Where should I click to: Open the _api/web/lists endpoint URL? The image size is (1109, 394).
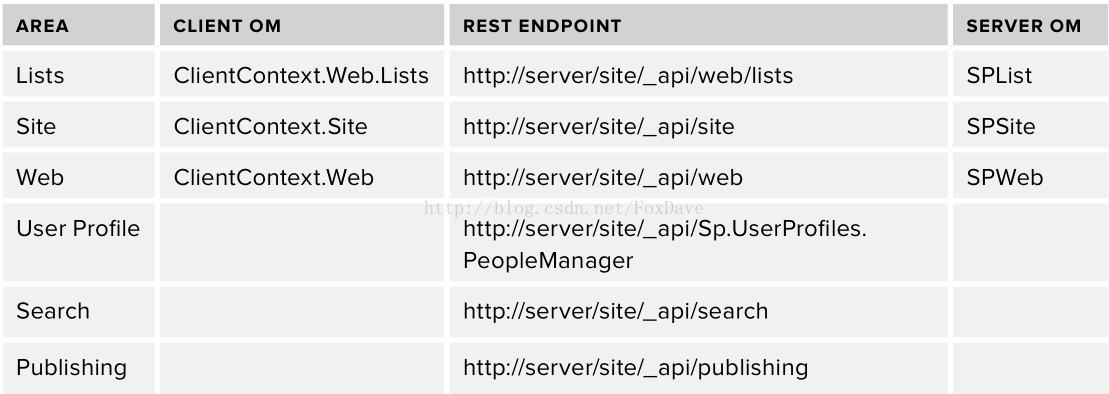[628, 76]
